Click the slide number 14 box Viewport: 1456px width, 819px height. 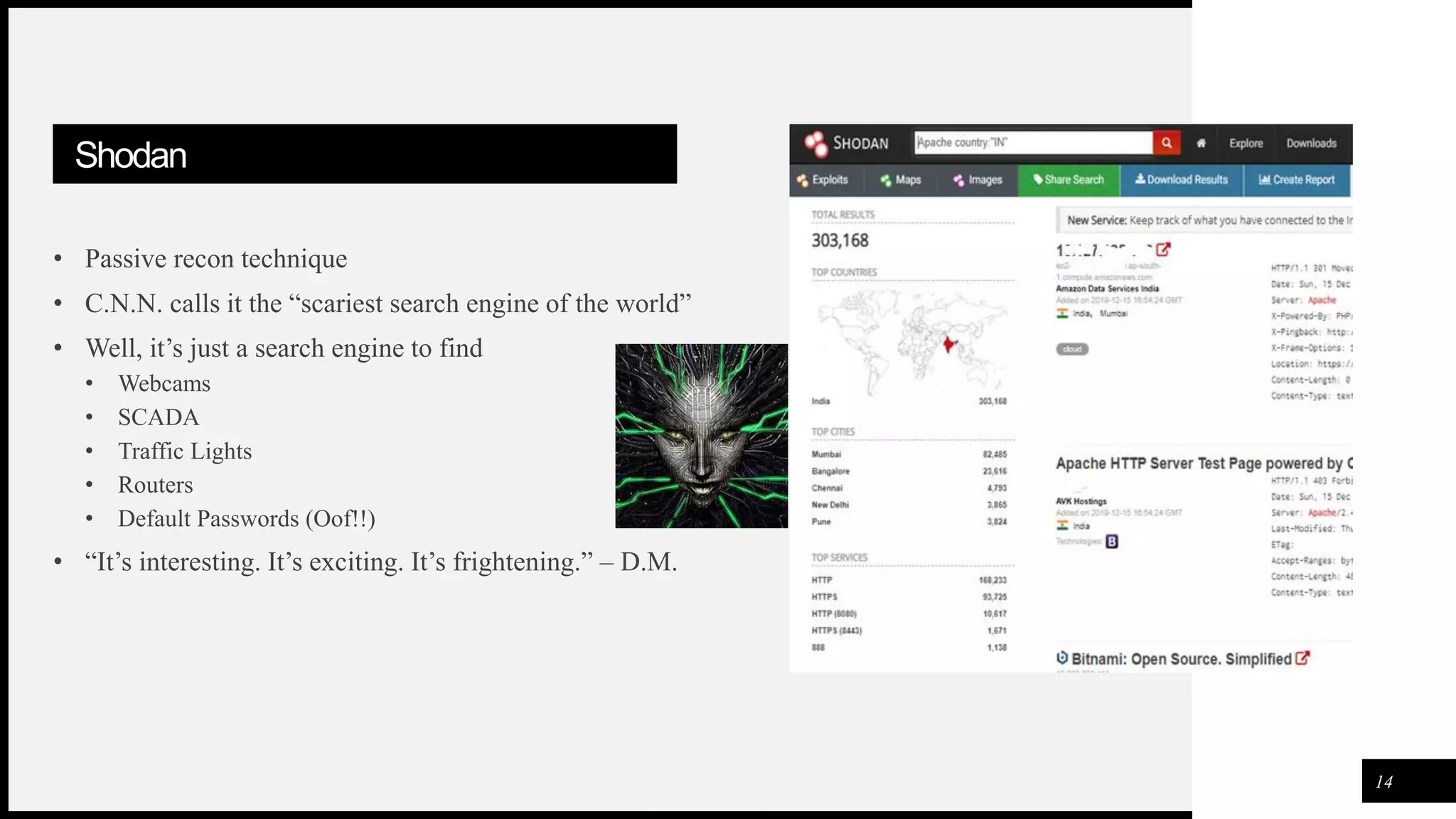[x=1408, y=781]
